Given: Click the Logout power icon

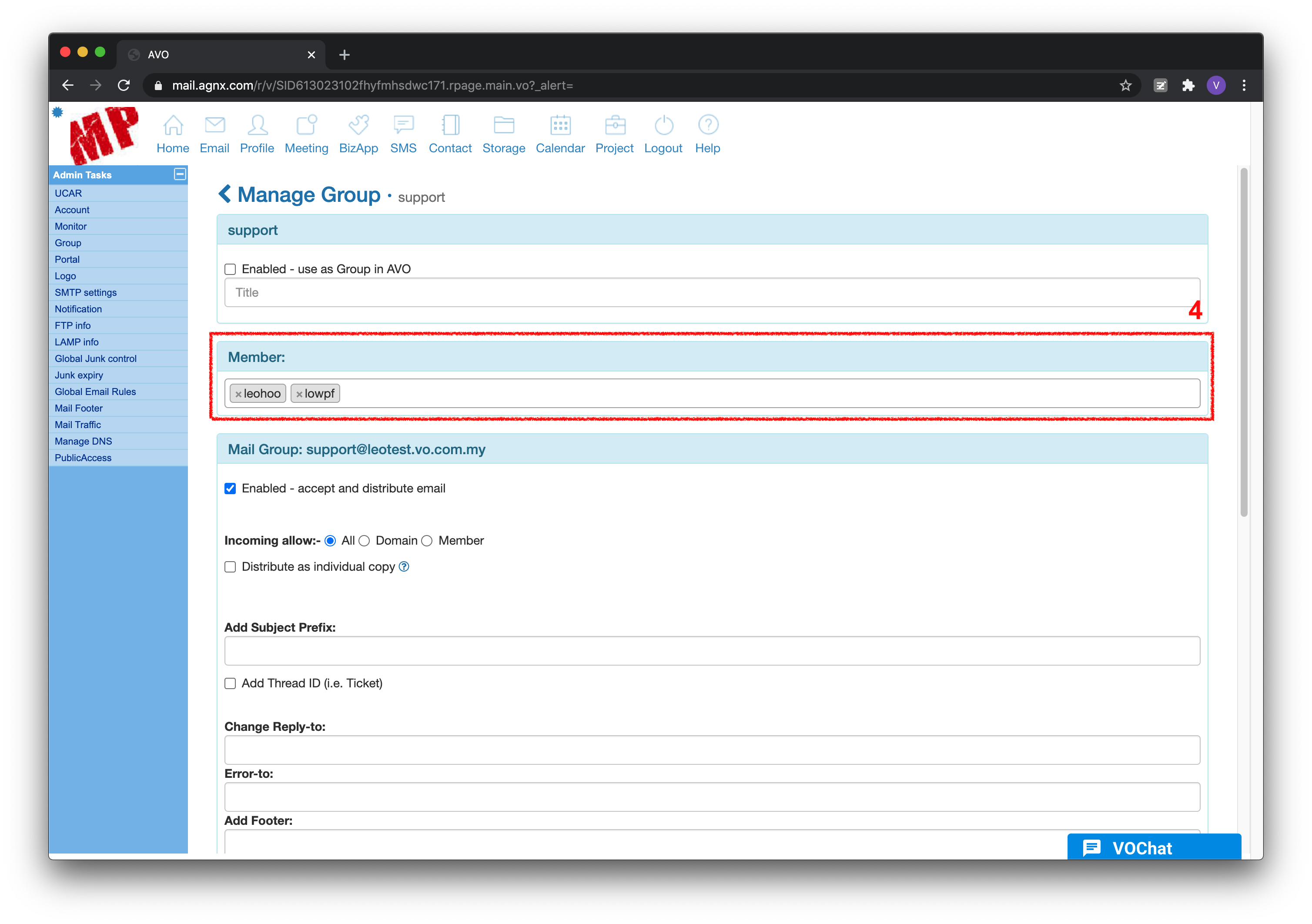Looking at the screenshot, I should [x=663, y=125].
